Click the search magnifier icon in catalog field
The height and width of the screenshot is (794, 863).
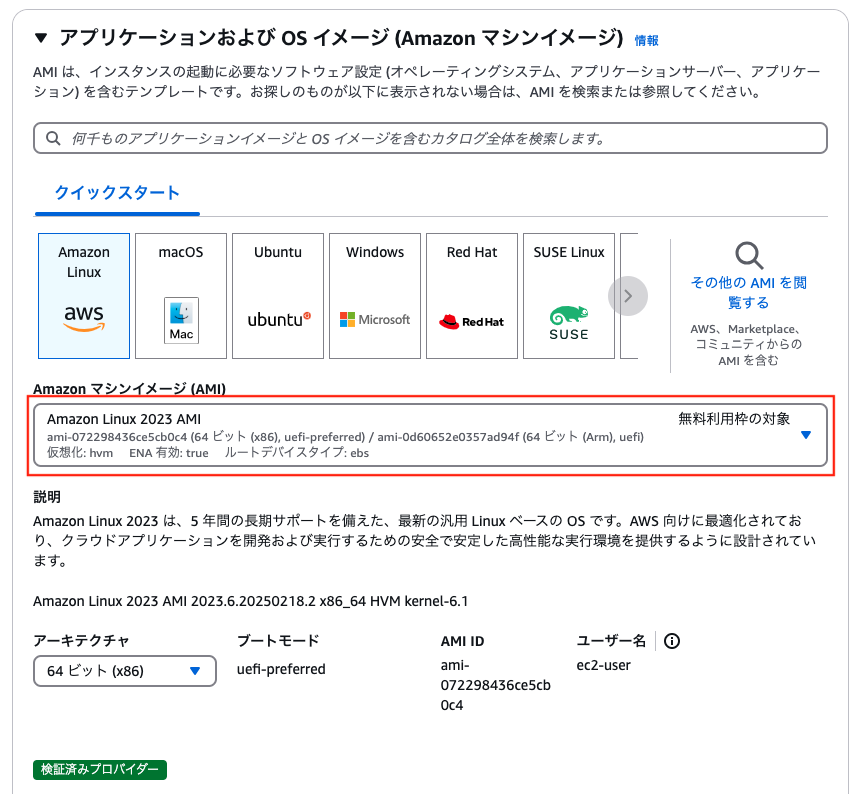coord(53,138)
